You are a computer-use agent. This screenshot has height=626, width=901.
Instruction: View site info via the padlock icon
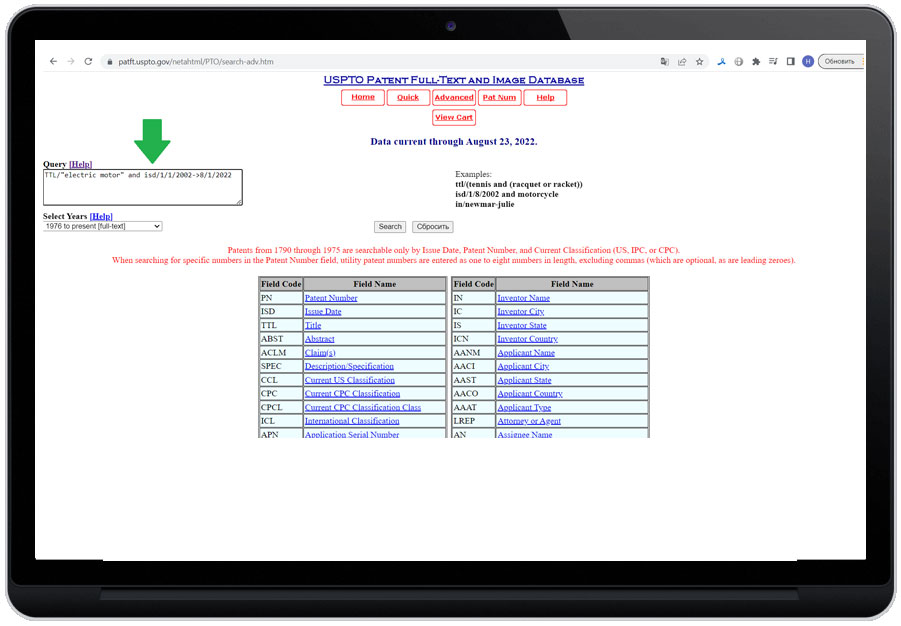[x=108, y=61]
